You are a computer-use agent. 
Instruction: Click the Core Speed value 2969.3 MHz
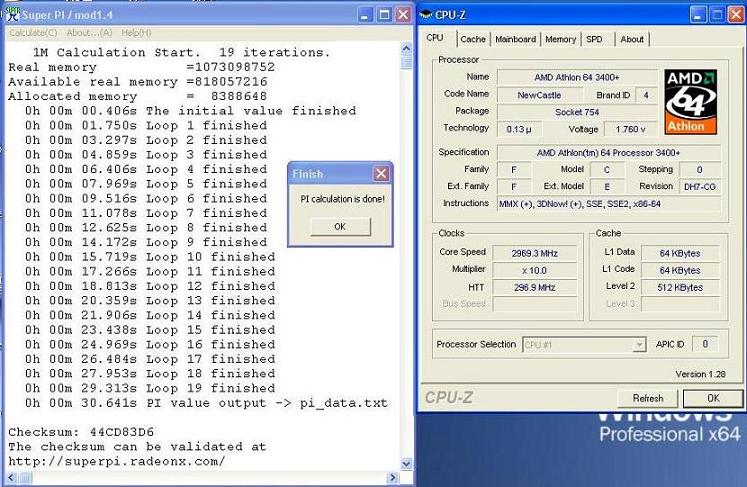point(535,253)
